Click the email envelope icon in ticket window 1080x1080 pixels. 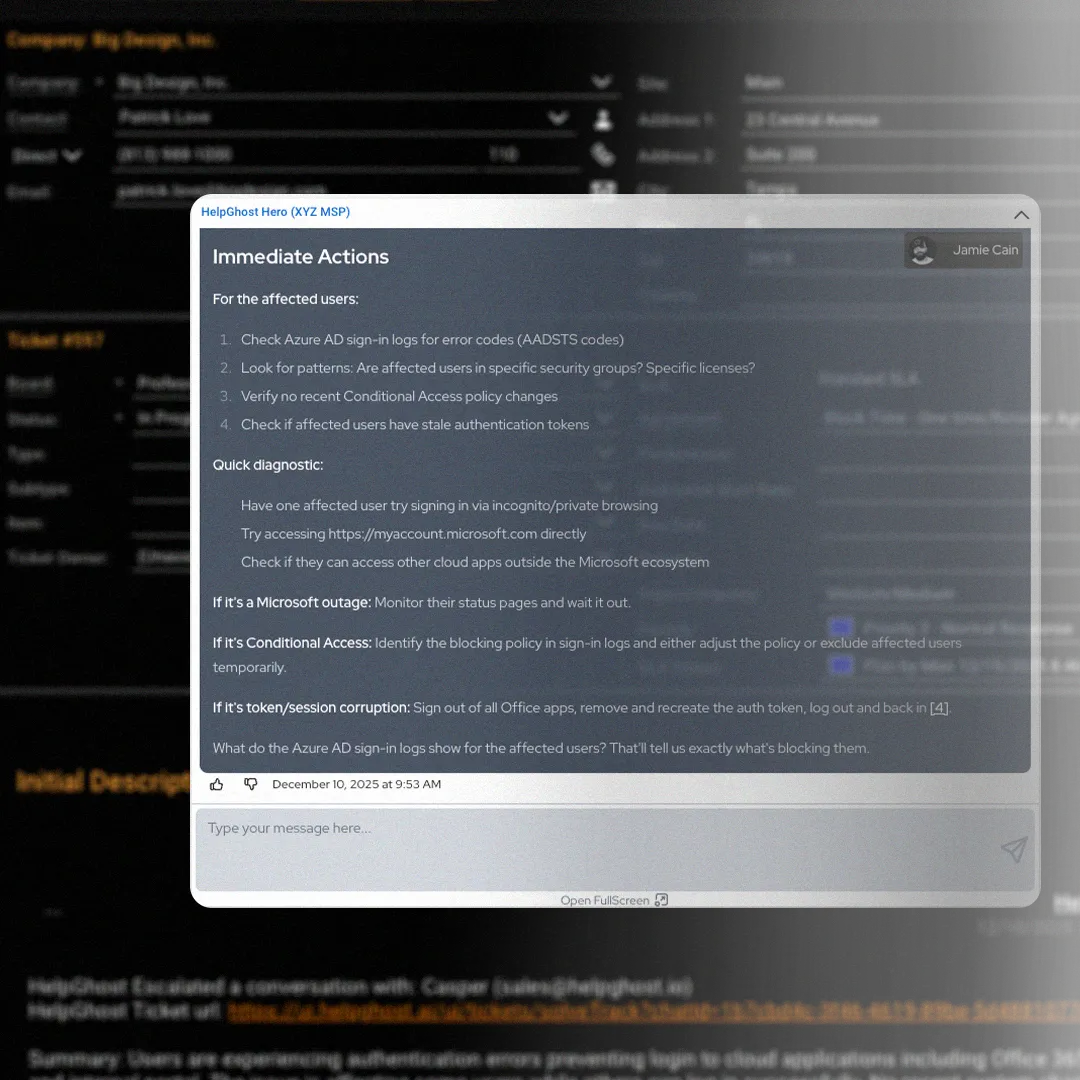click(603, 187)
